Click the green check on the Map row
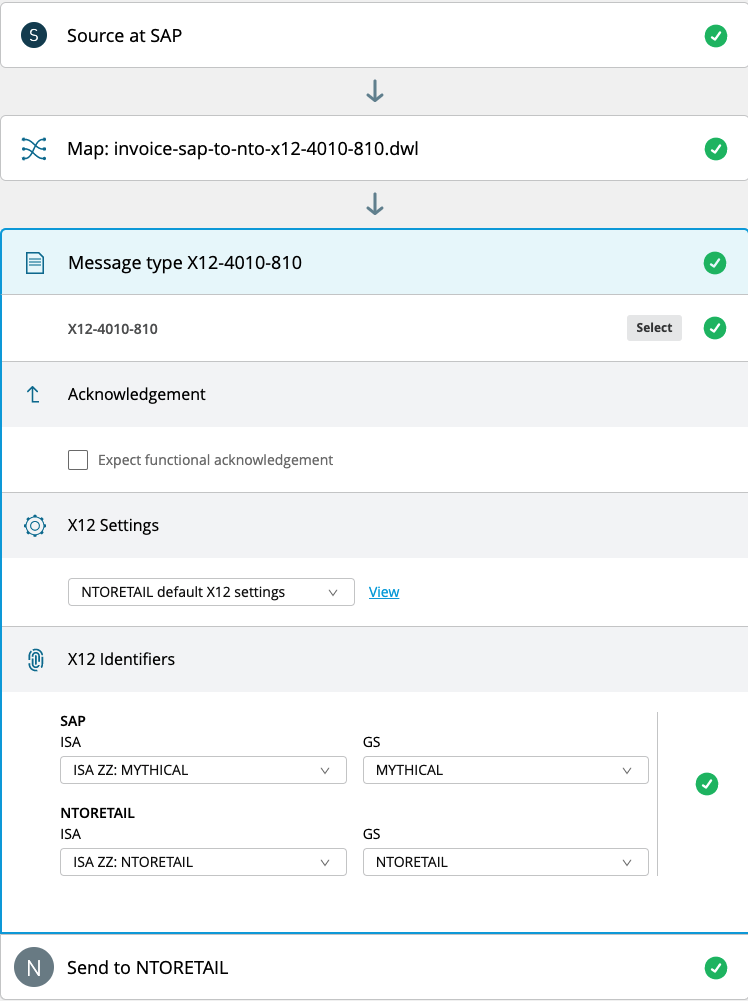 715,149
